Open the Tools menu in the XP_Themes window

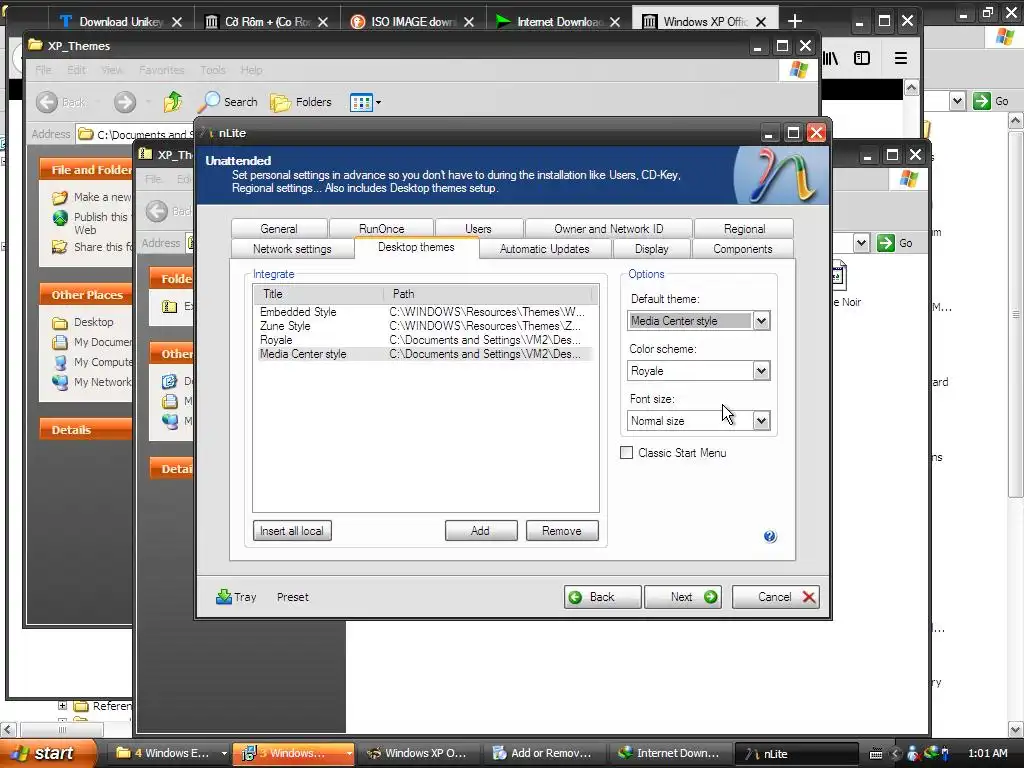(212, 70)
